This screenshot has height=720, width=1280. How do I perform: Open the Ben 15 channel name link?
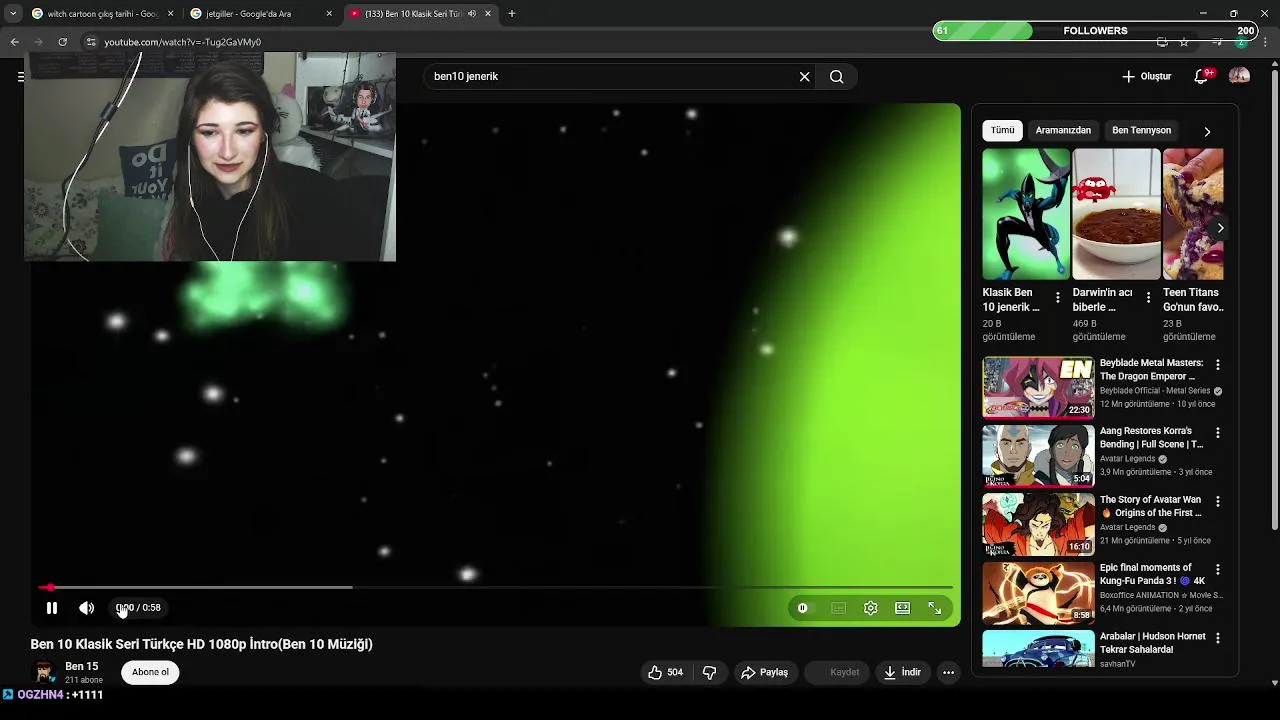82,666
